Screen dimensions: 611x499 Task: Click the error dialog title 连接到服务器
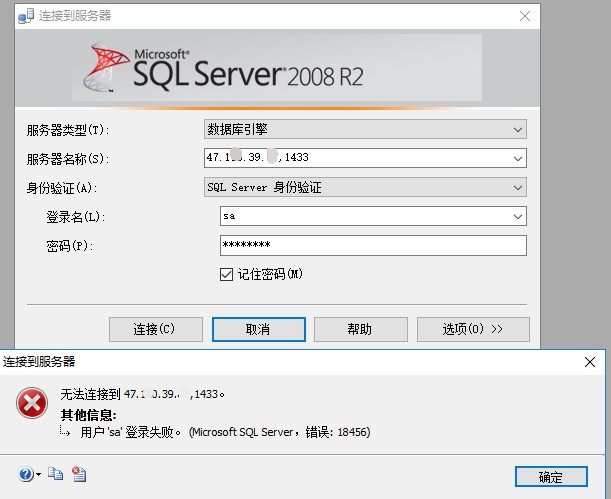tap(39, 362)
